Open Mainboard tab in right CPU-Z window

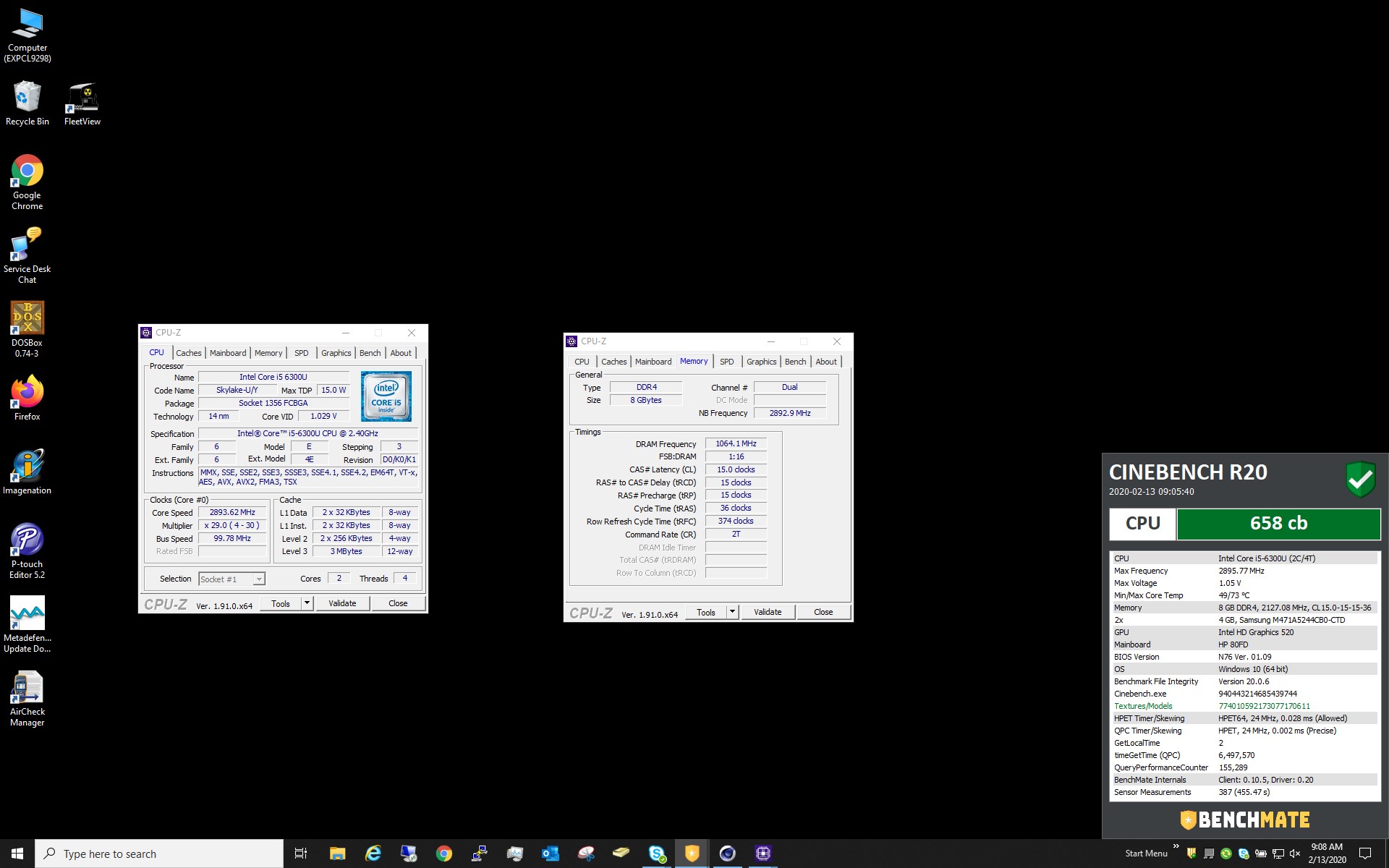(x=653, y=362)
